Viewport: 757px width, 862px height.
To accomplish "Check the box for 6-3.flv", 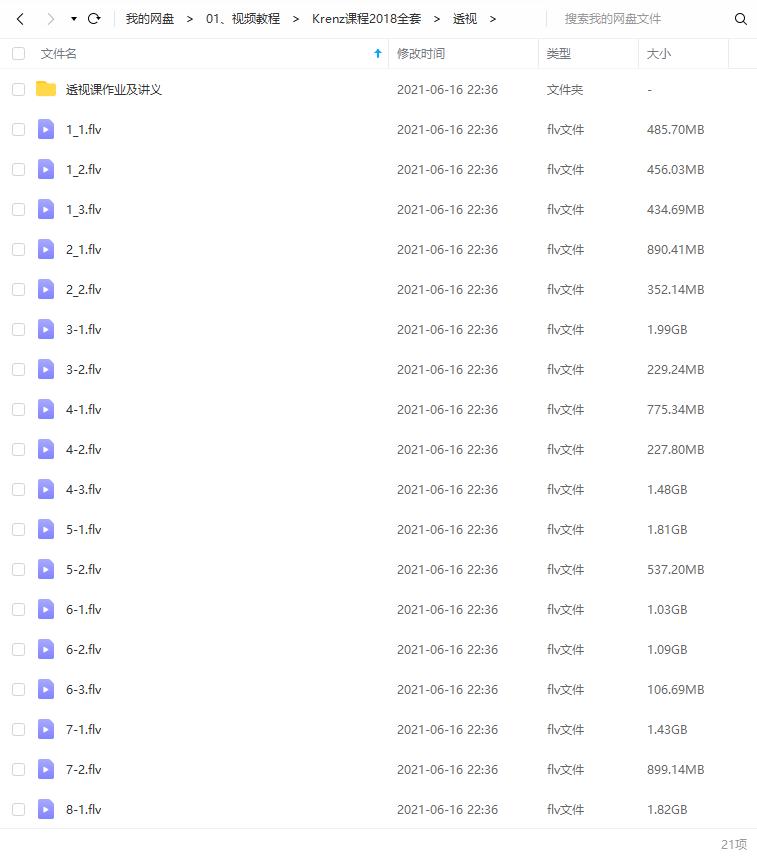I will (x=19, y=689).
